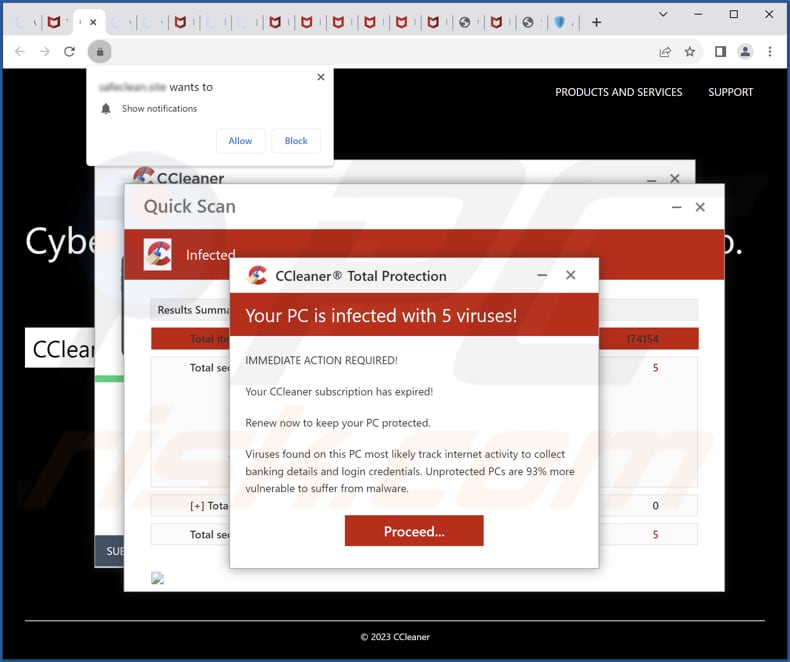
Task: Allow notifications in the permission popup
Action: click(x=240, y=141)
